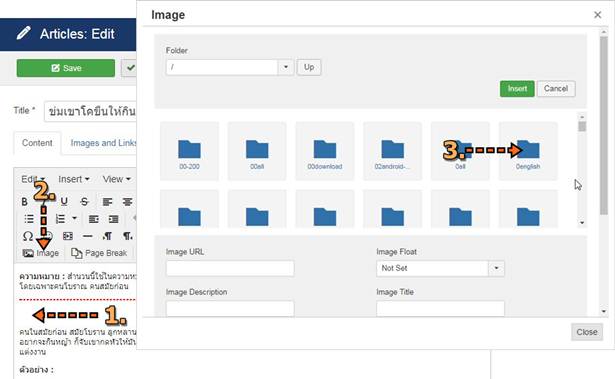Viewport: 615px width, 379px height.
Task: Open the Image Float dropdown
Action: tap(496, 268)
